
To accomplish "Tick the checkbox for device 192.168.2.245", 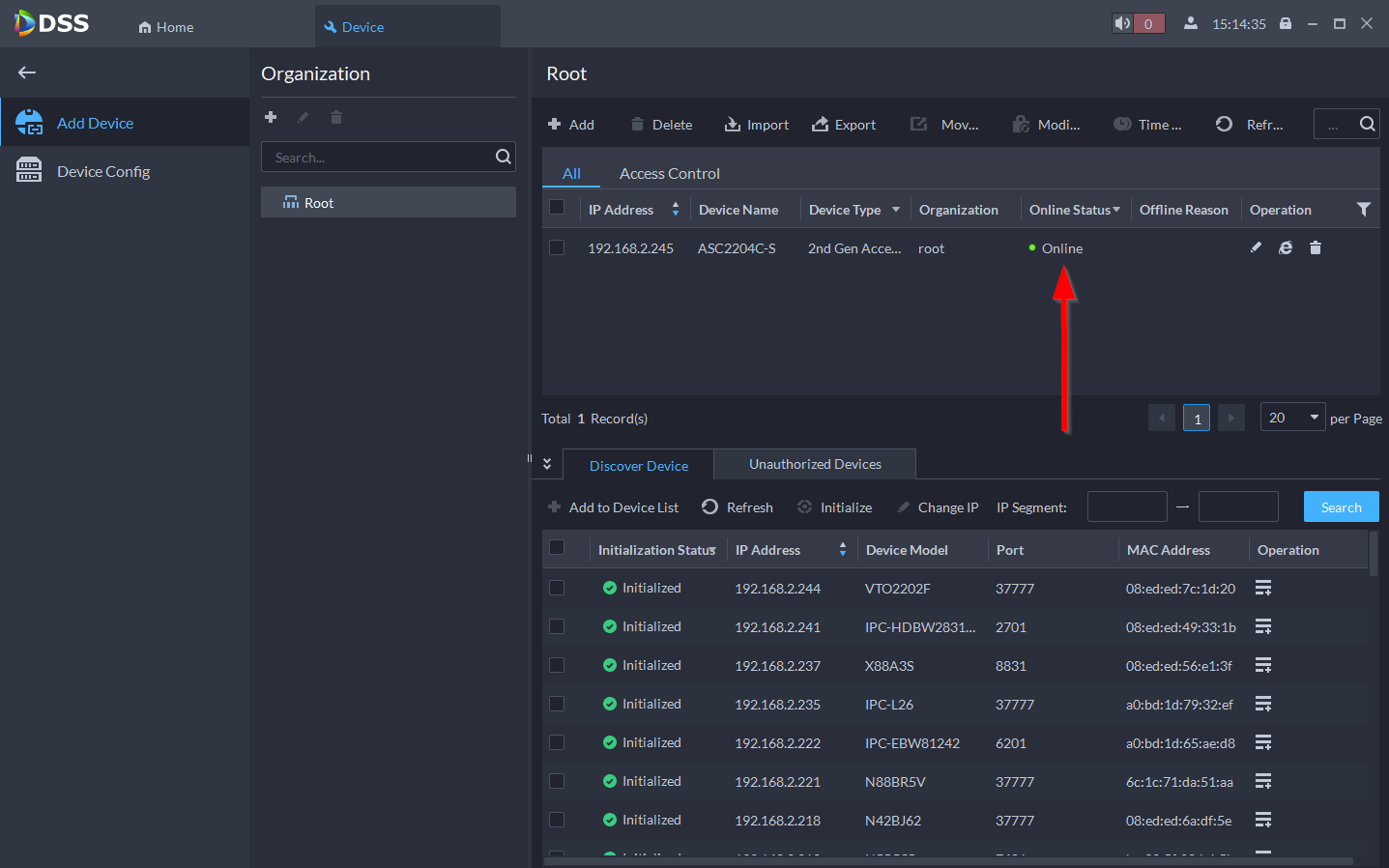I will pyautogui.click(x=557, y=247).
